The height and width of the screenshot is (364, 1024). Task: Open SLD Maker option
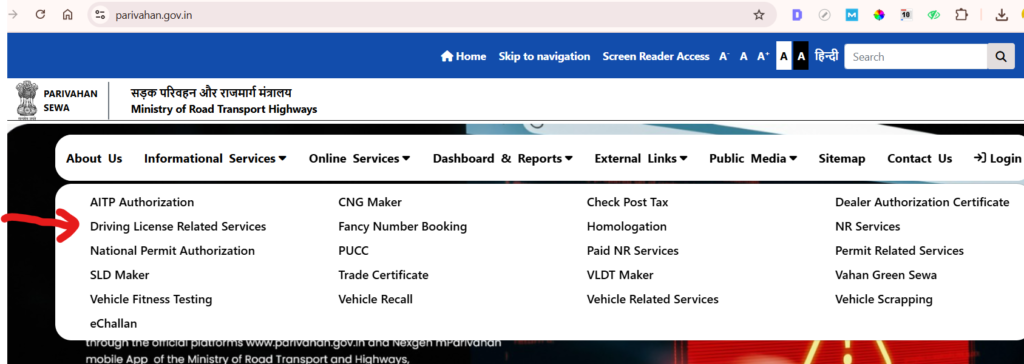[x=120, y=275]
